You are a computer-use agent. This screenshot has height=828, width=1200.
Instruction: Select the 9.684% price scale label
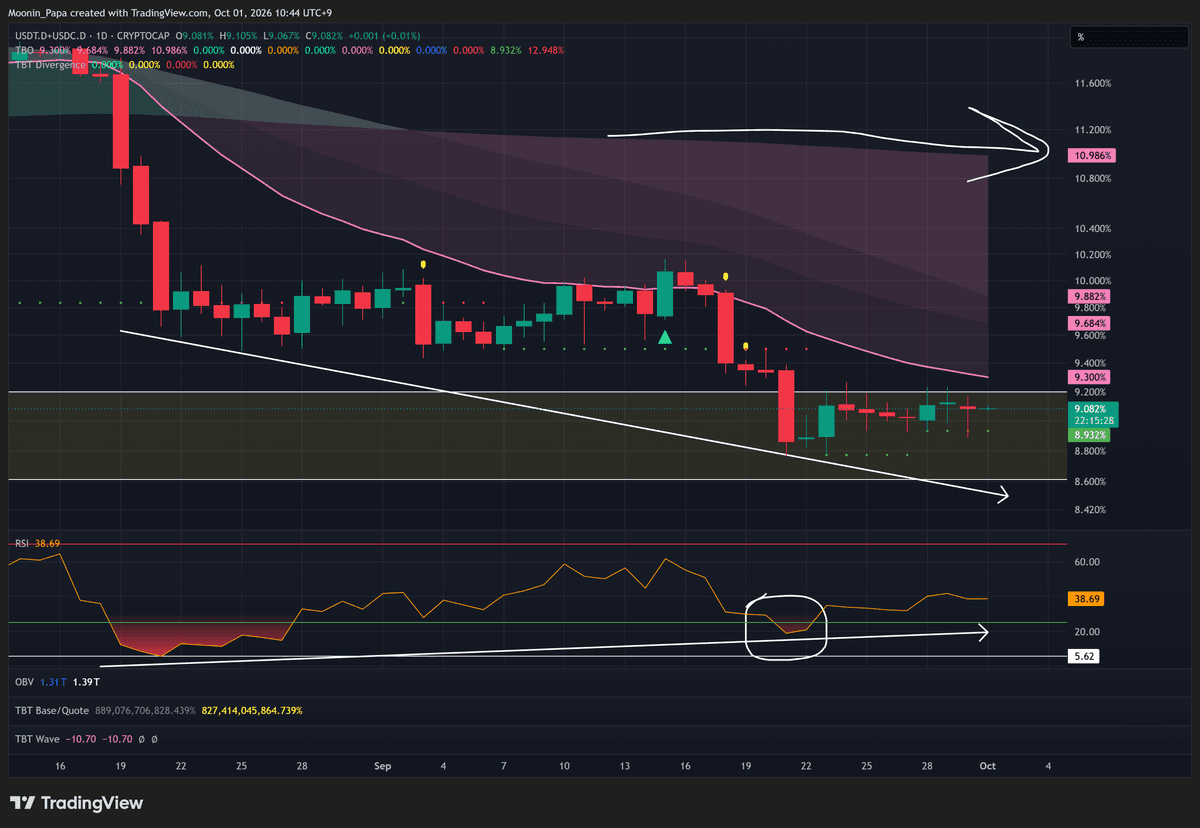1090,324
